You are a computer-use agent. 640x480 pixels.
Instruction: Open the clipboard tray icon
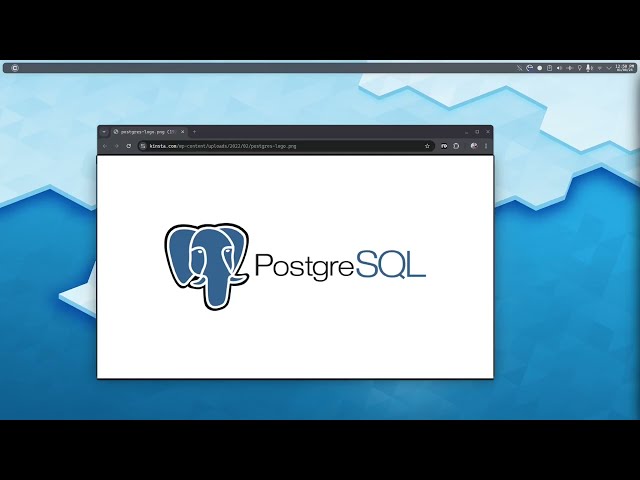pos(549,68)
